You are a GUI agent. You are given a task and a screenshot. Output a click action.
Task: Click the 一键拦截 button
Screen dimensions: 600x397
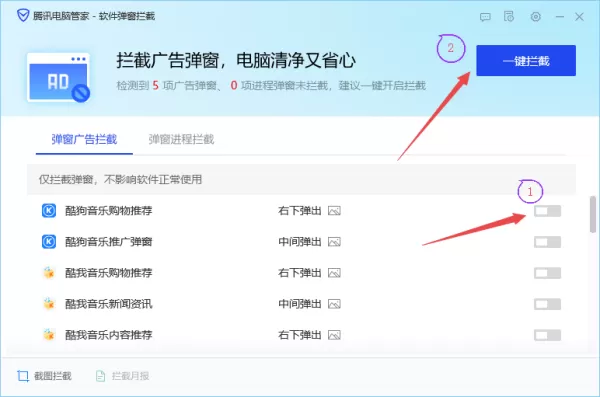[526, 60]
